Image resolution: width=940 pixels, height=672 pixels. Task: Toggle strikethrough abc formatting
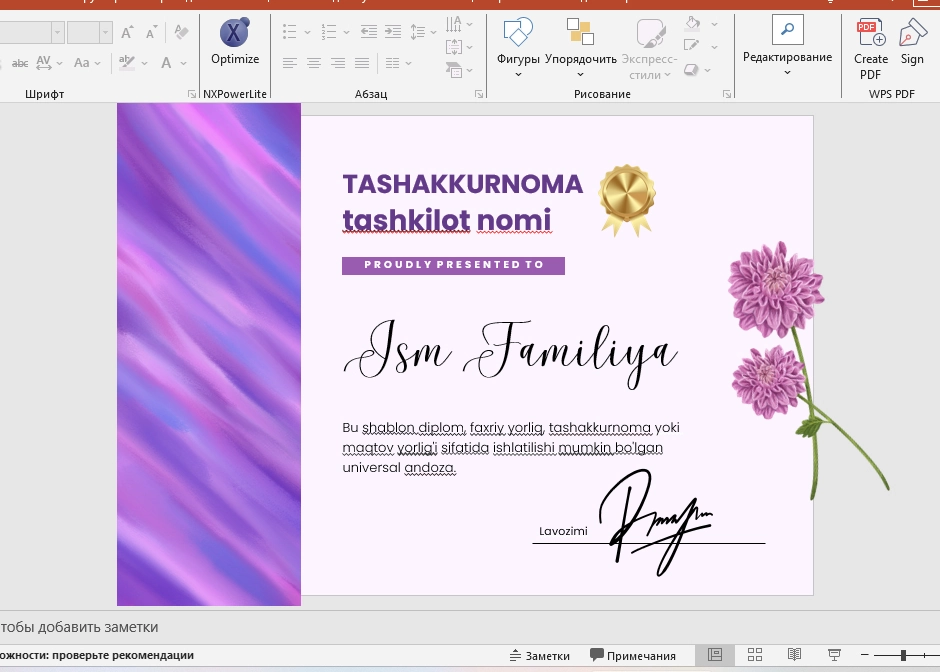(x=20, y=62)
